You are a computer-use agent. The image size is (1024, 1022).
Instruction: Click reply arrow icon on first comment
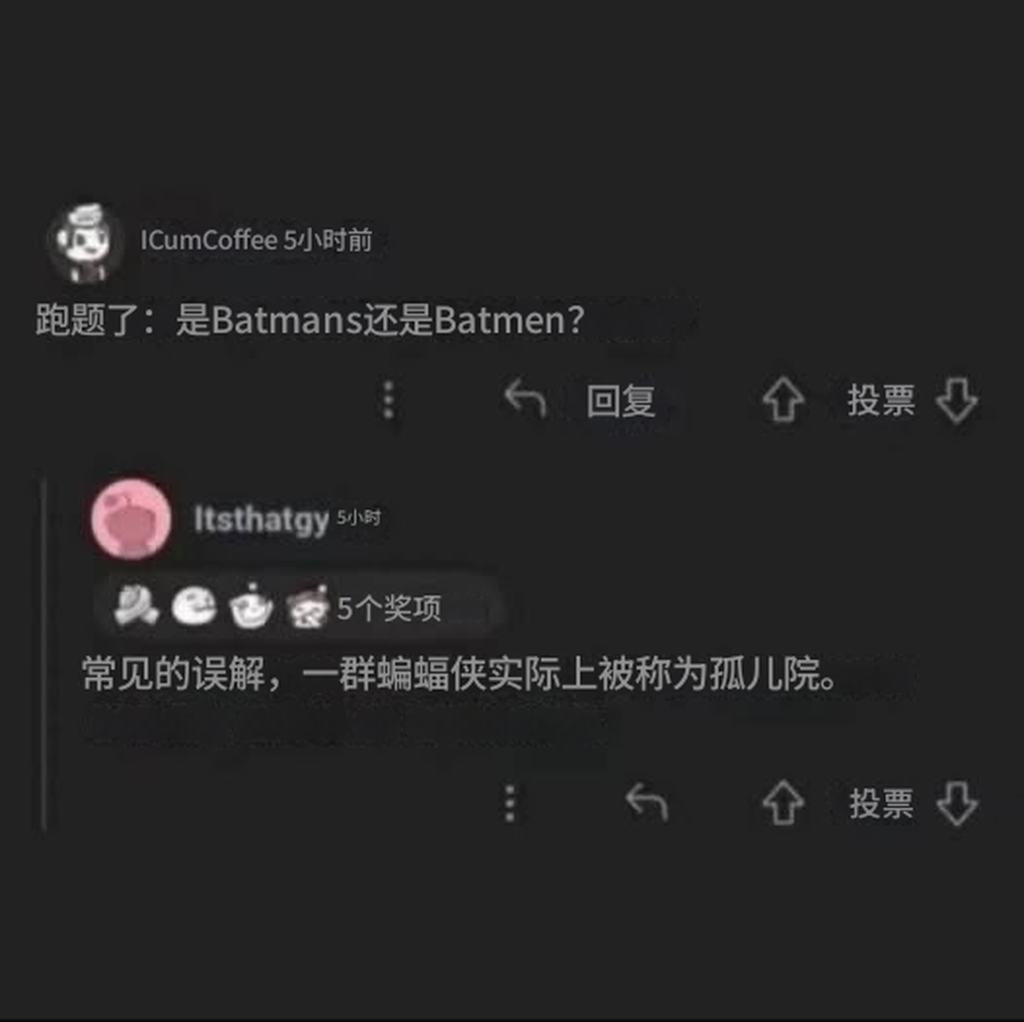526,398
